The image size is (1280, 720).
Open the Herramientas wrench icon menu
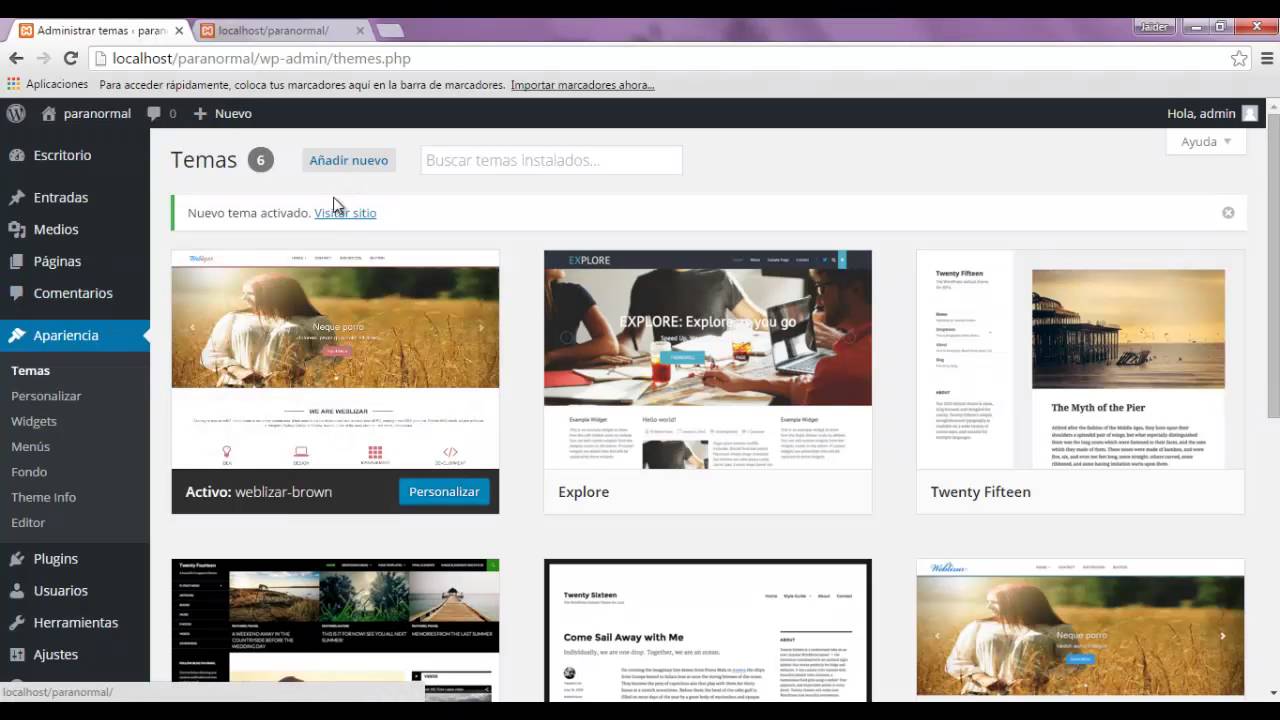tap(75, 622)
